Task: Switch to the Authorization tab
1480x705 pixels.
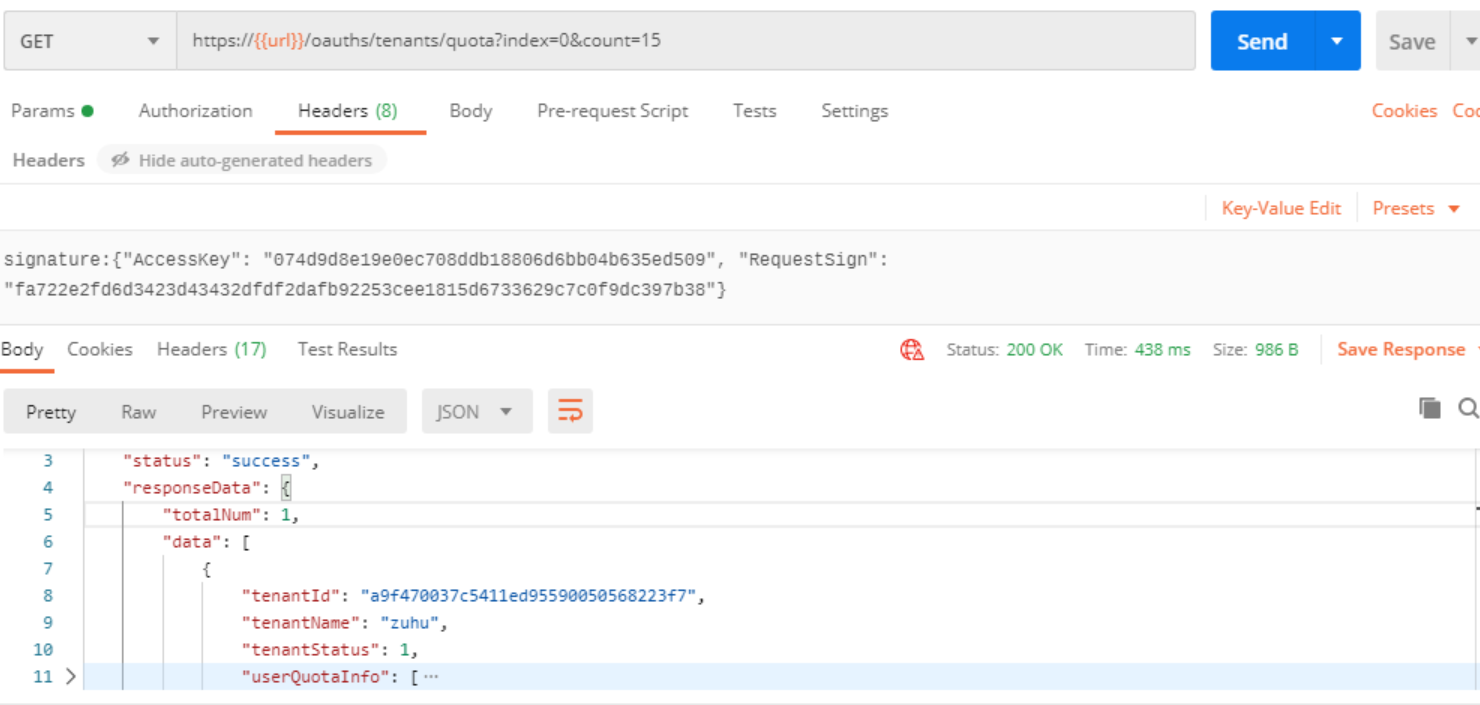Action: [x=195, y=111]
